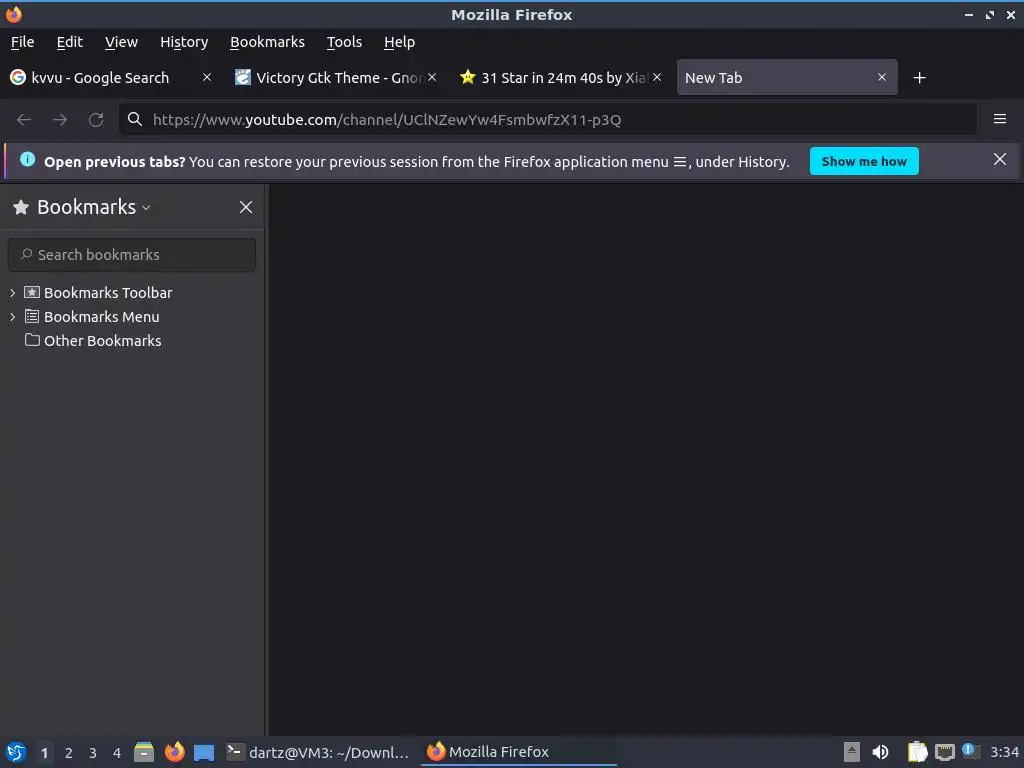Open the View menu
Viewport: 1024px width, 768px height.
121,42
